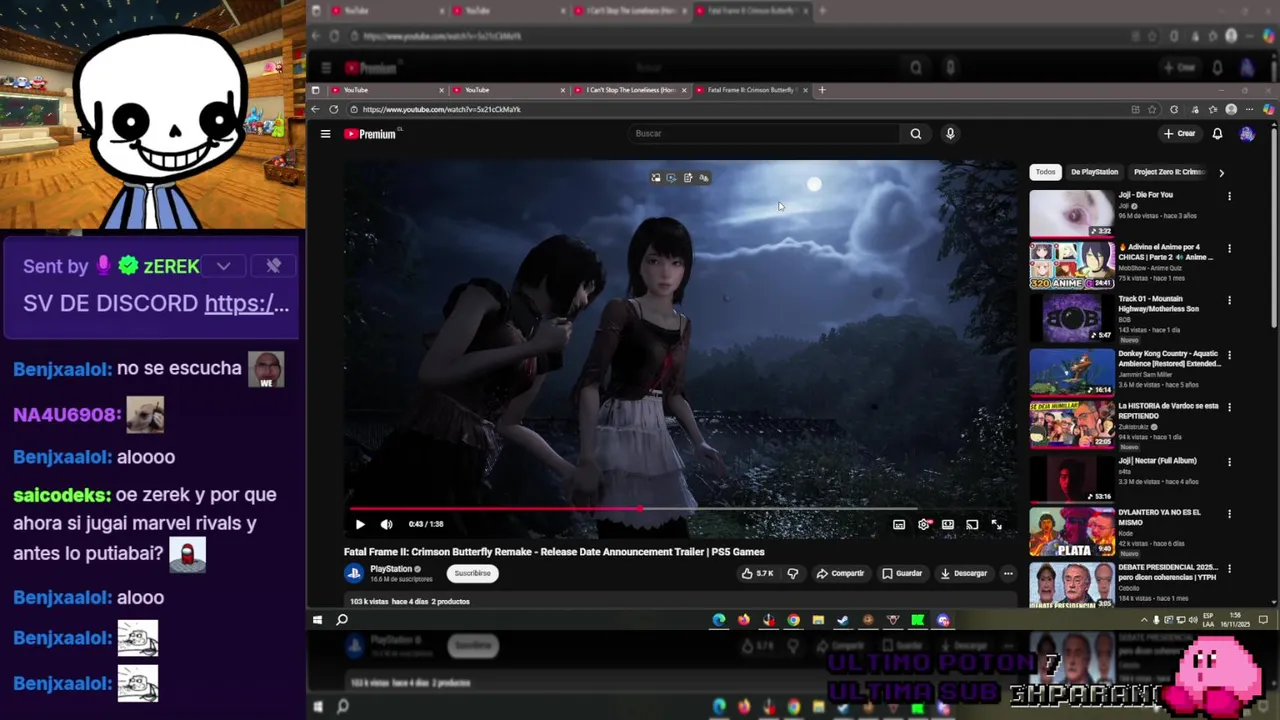Switch to the Fatal Frame II browser tab
Screen dimensions: 1280x720
[752, 90]
